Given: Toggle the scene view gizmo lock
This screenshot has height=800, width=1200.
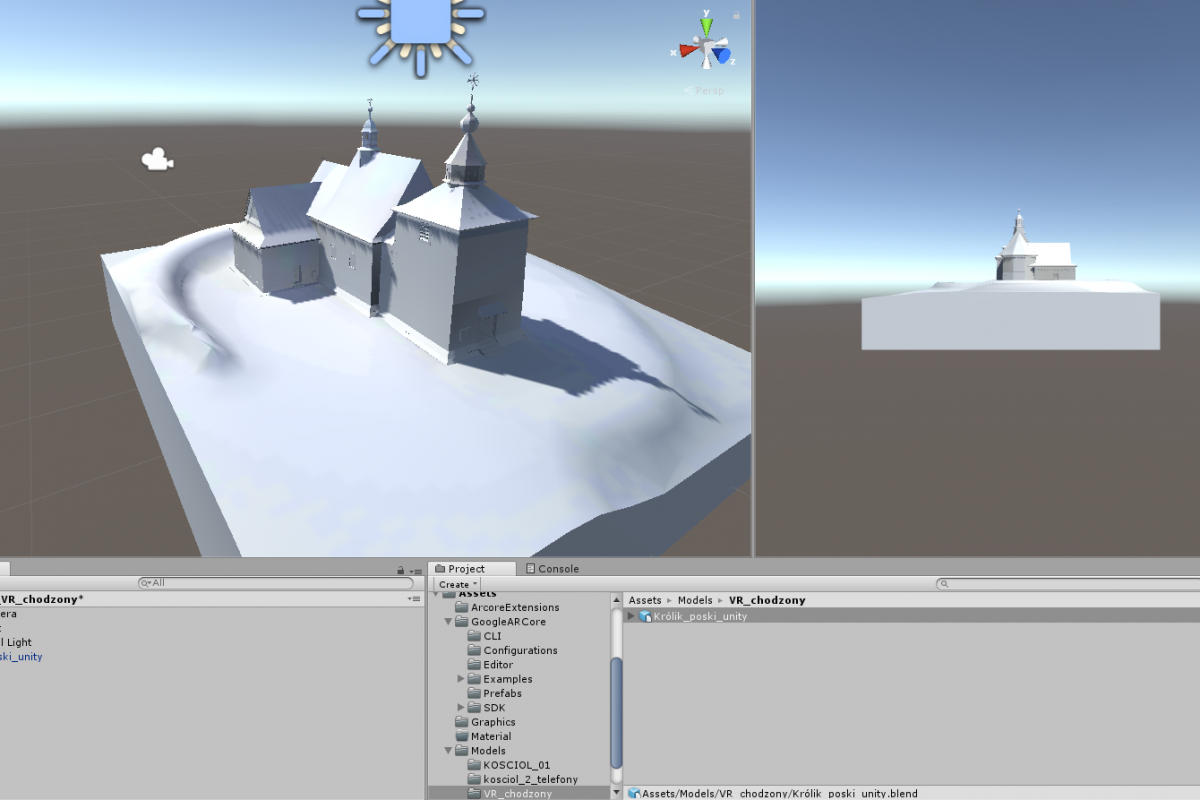Looking at the screenshot, I should point(737,15).
